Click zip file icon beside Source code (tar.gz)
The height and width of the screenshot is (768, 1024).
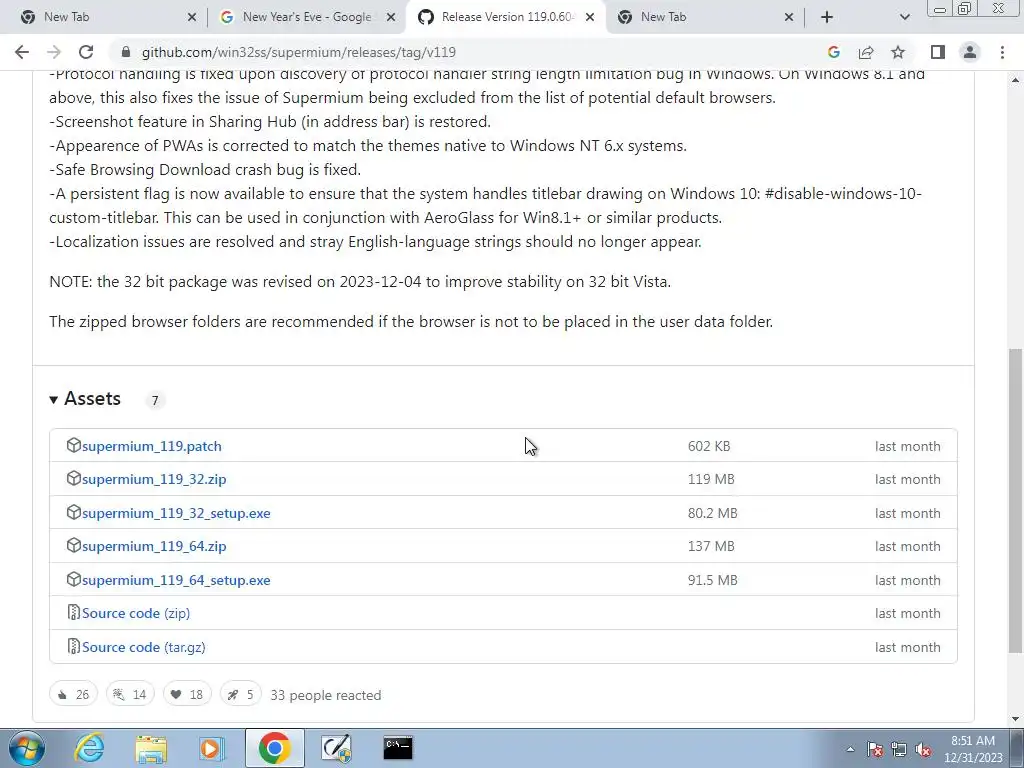point(74,647)
